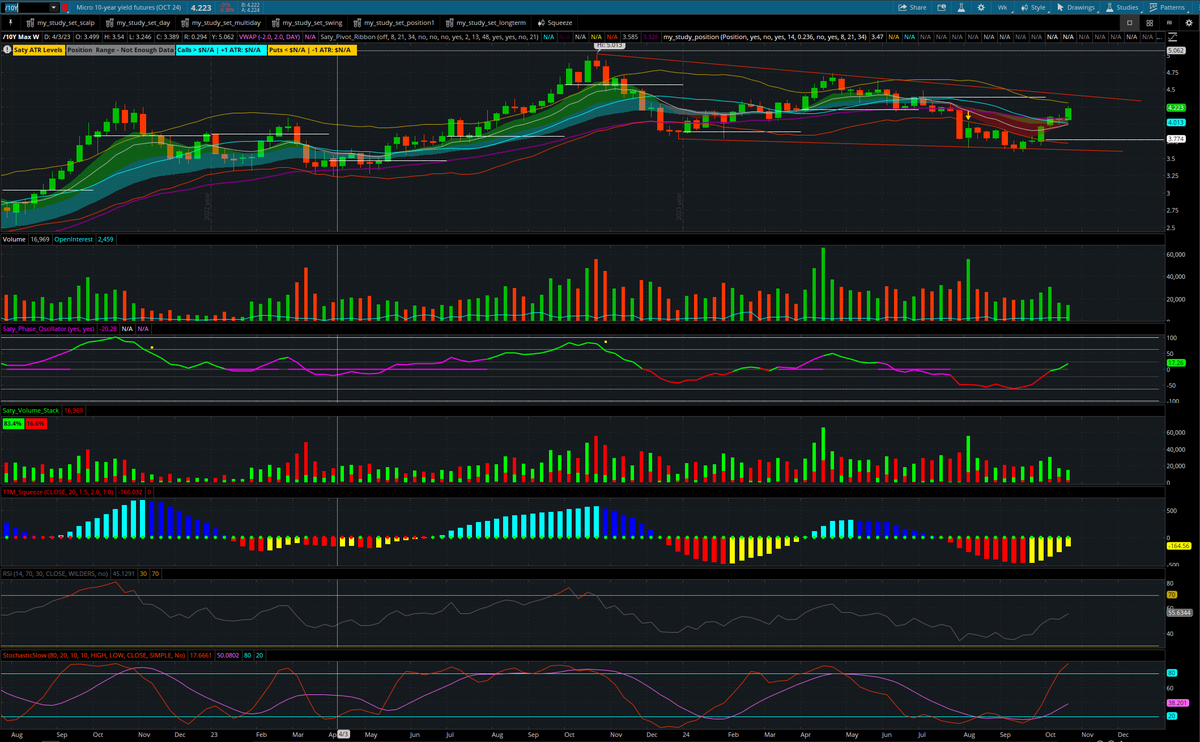Open the Patterns menu
Image resolution: width=1200 pixels, height=742 pixels.
pyautogui.click(x=1170, y=7)
